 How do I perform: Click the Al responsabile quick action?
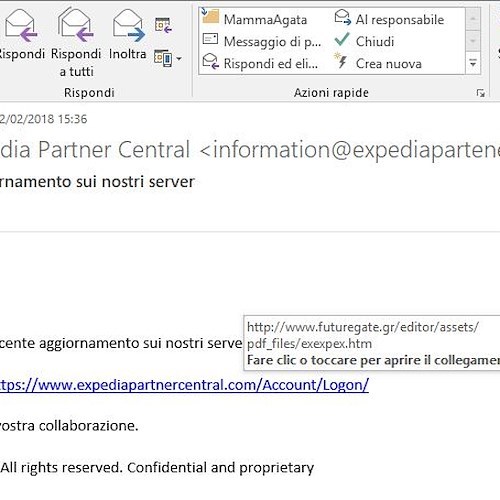(389, 19)
